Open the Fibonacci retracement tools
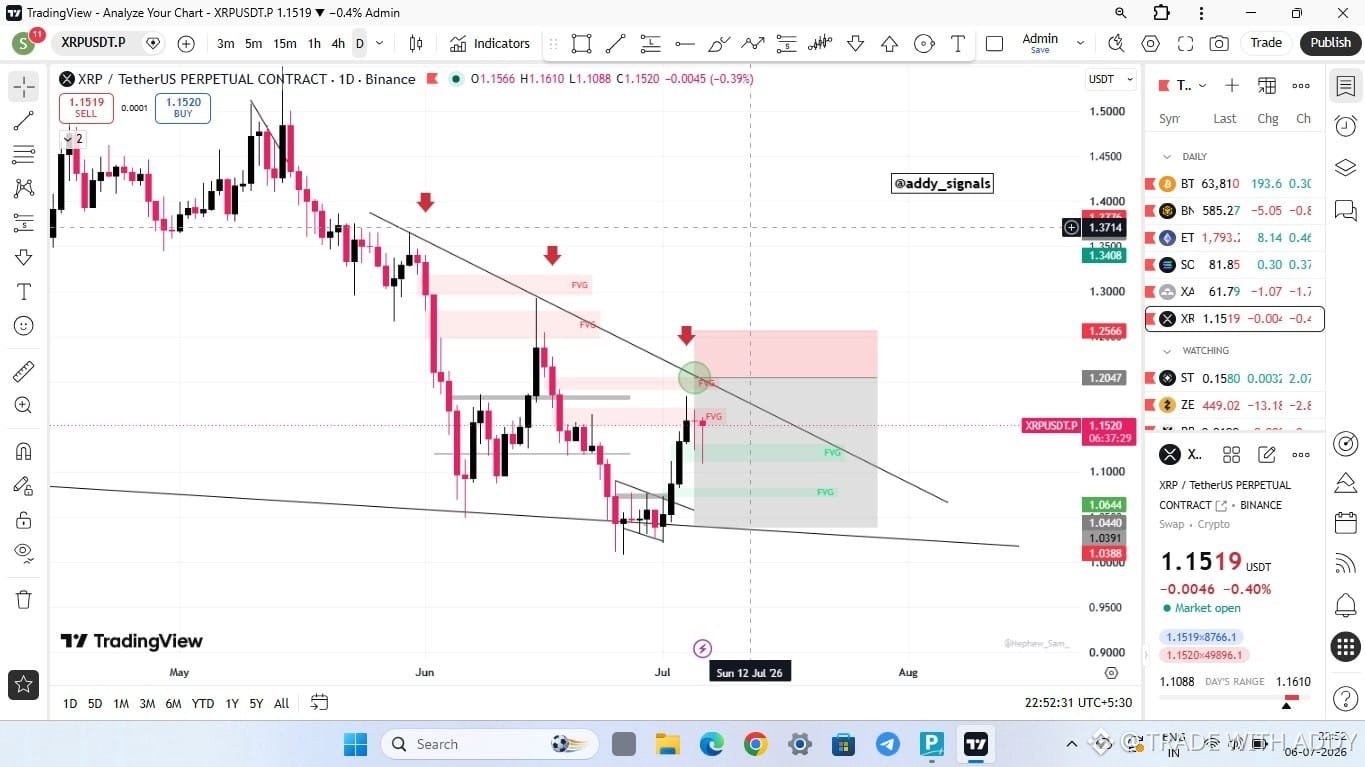 coord(24,155)
